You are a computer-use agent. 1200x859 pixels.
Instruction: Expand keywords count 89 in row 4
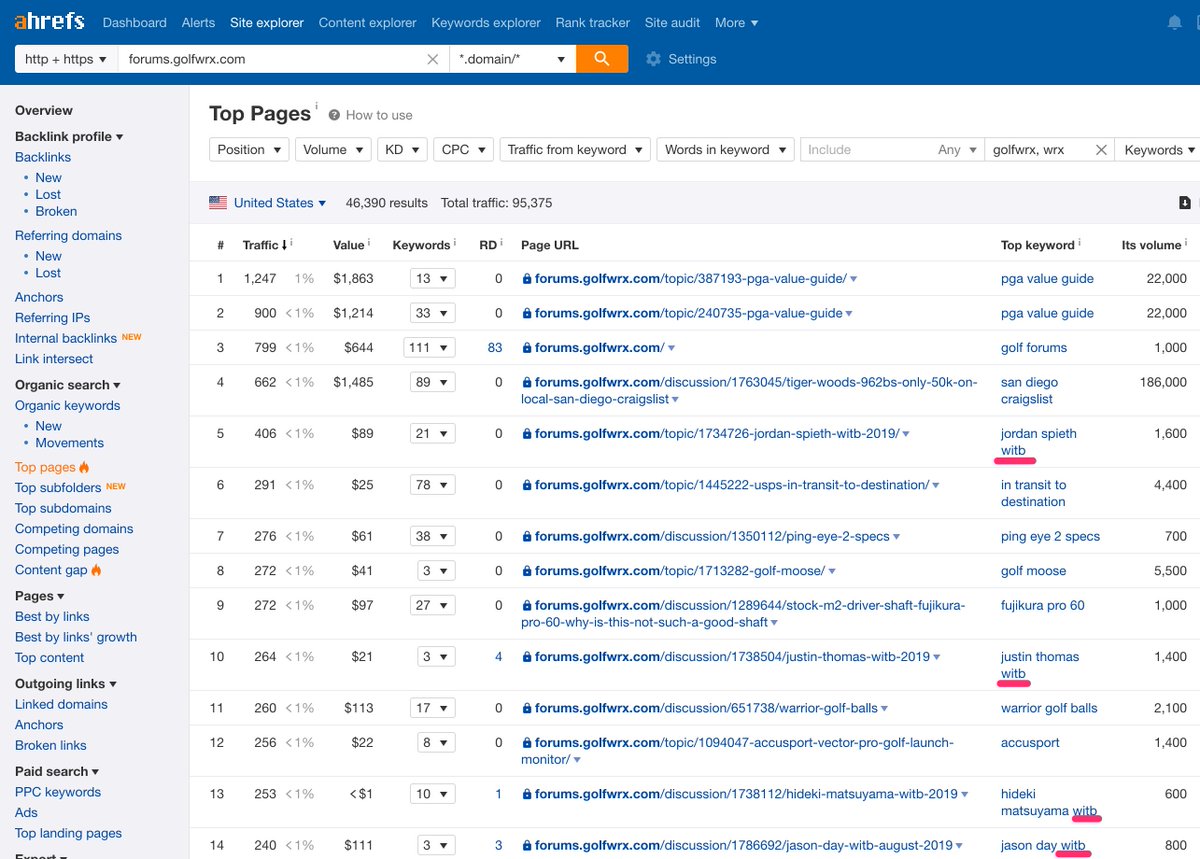(x=432, y=382)
